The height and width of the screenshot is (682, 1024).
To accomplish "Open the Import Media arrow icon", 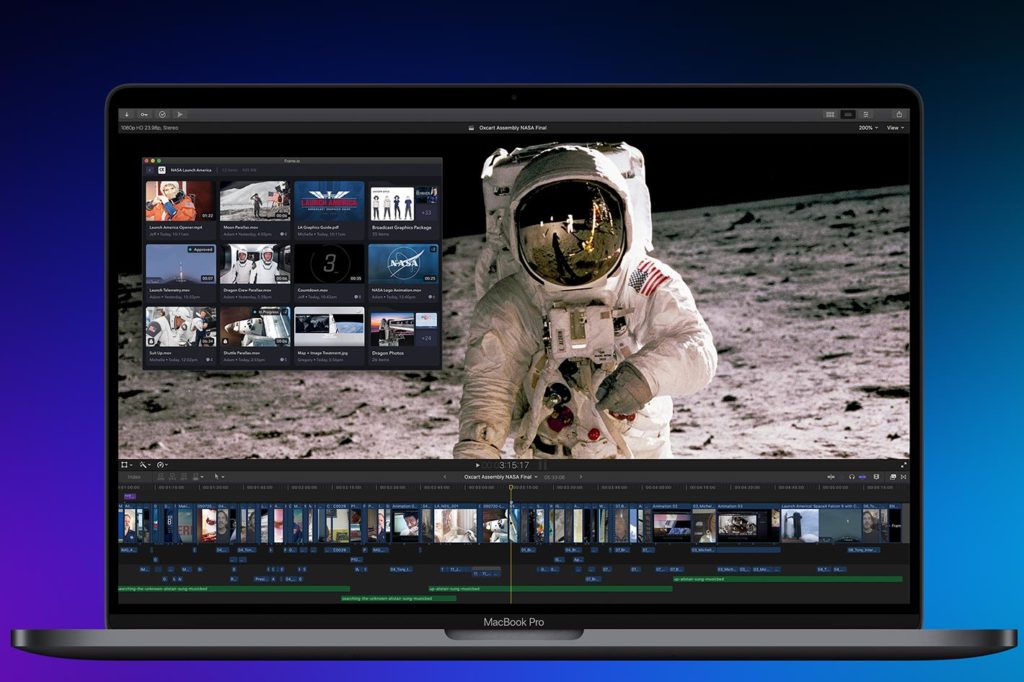I will click(x=127, y=114).
